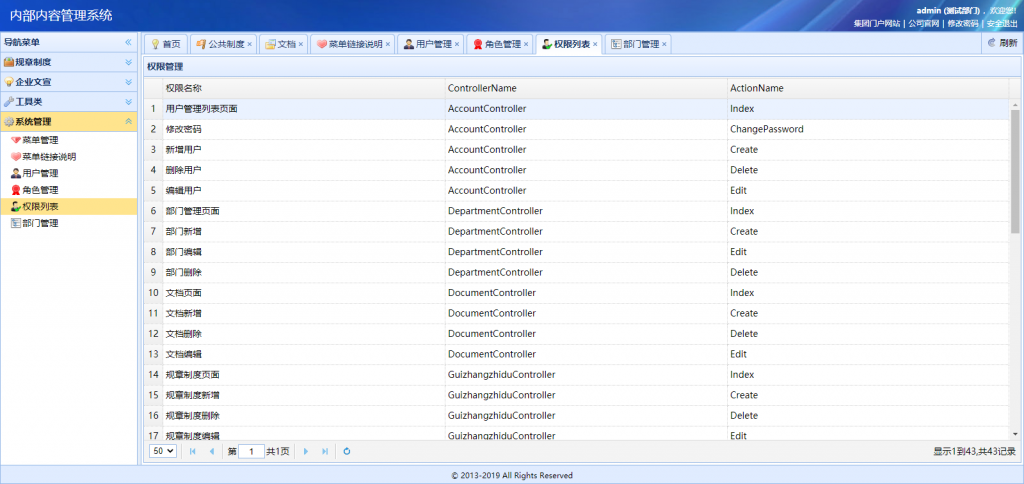Click the page number input field
This screenshot has height=484, width=1024.
[x=251, y=451]
